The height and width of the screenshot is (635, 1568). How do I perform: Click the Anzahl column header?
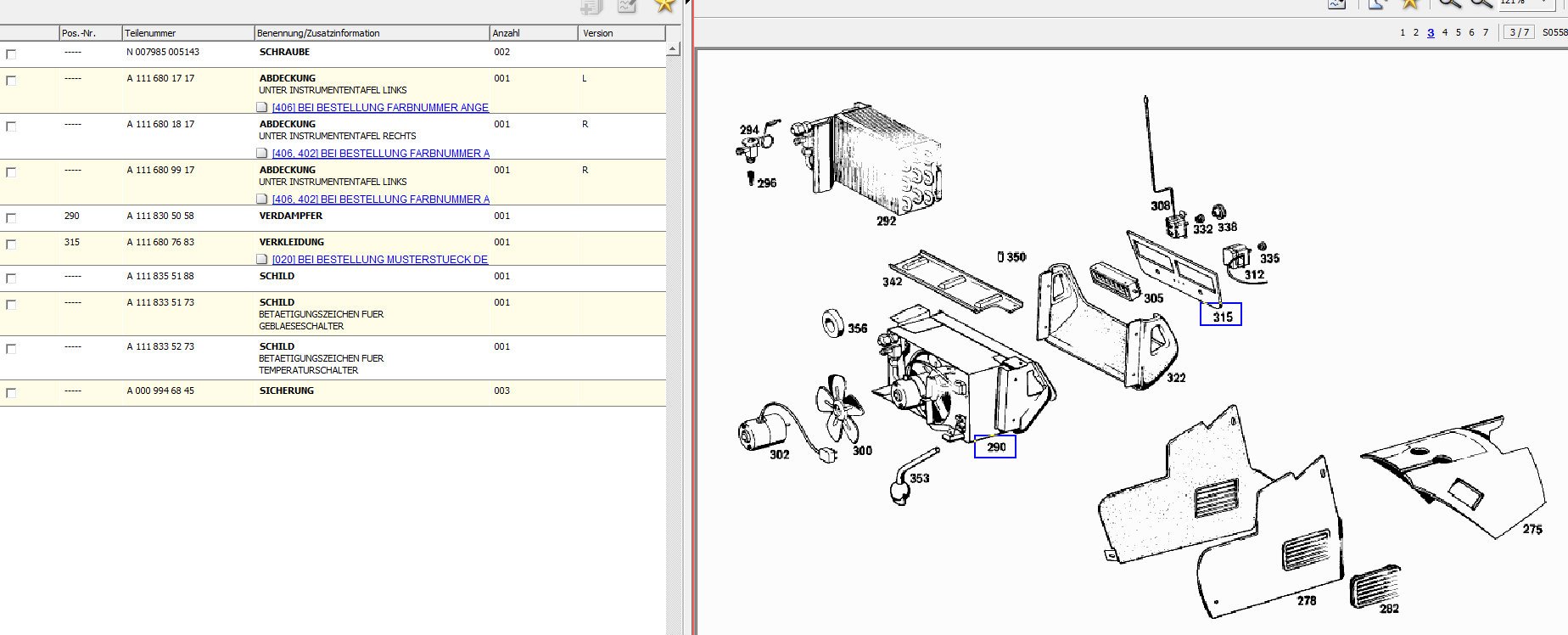(535, 33)
